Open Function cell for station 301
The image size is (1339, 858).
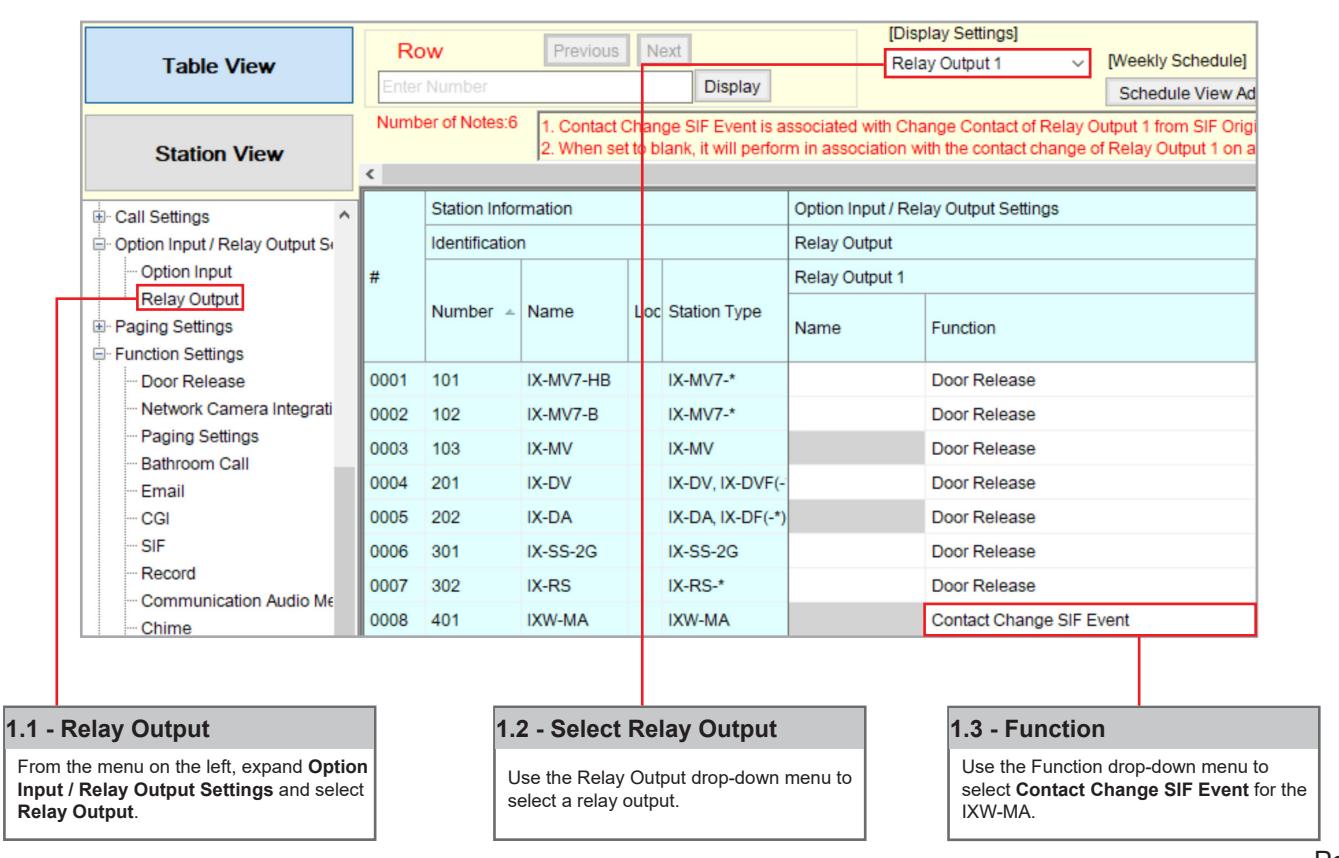(1090, 551)
